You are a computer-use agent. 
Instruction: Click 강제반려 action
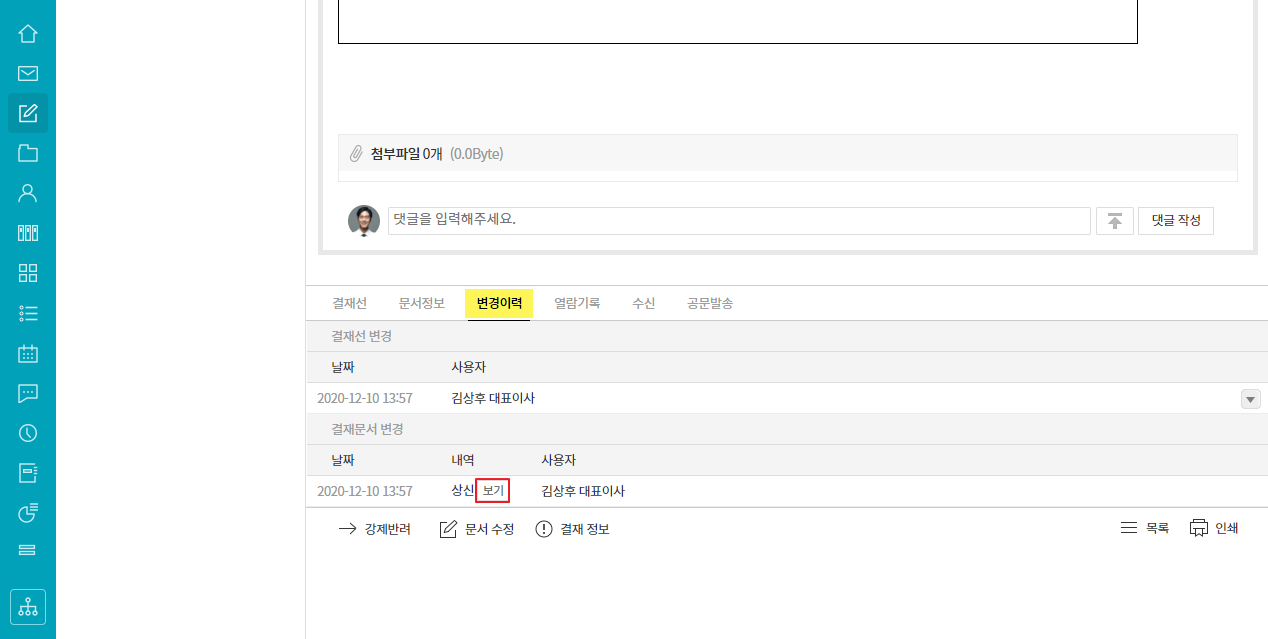point(375,529)
